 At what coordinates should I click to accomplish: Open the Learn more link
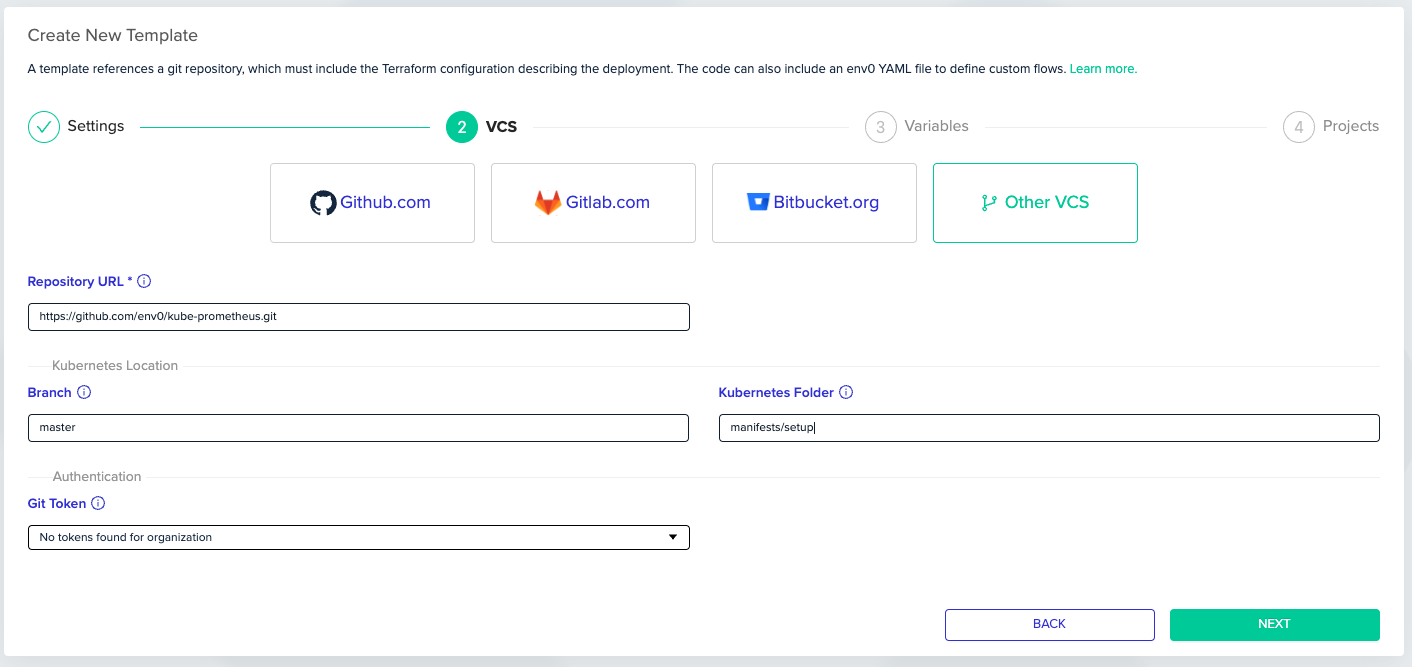tap(1103, 69)
